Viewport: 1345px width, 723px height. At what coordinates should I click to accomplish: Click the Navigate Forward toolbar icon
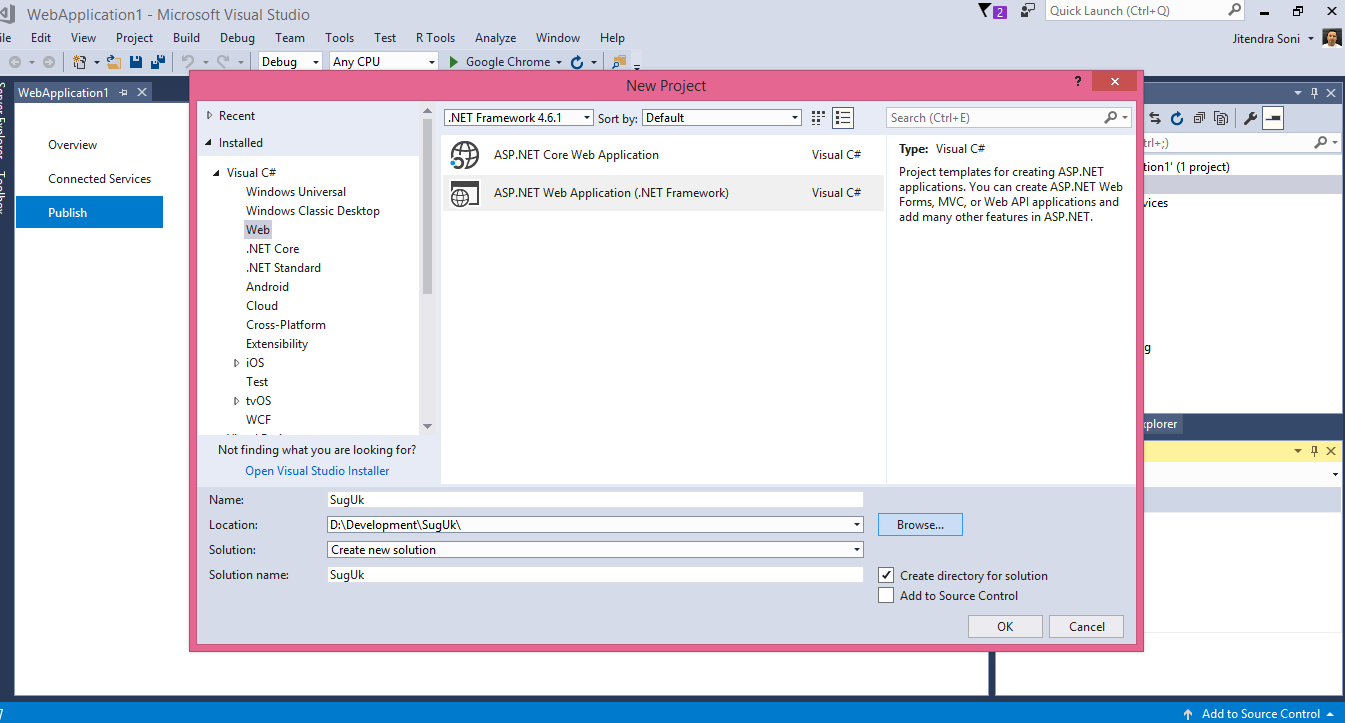[48, 62]
